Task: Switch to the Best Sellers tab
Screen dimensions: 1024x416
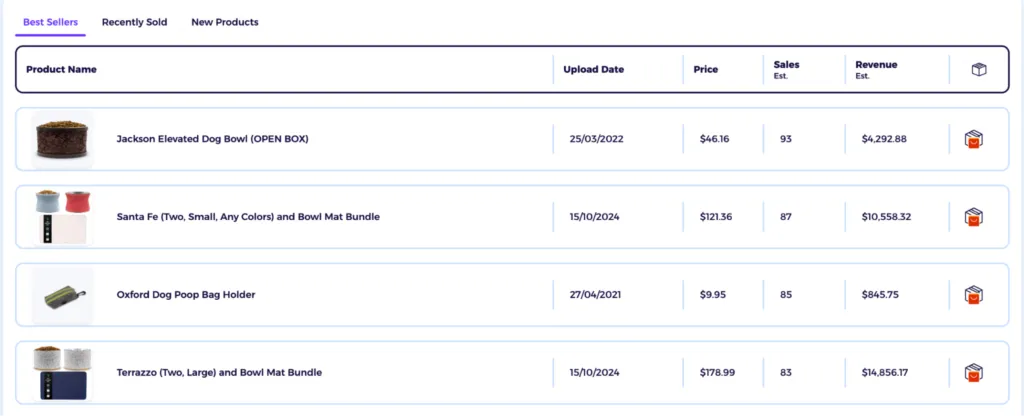Action: click(x=51, y=22)
